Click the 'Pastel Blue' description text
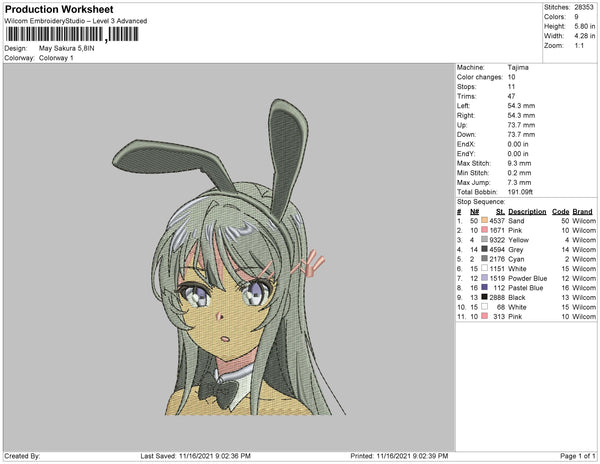600x464 pixels. click(x=526, y=288)
